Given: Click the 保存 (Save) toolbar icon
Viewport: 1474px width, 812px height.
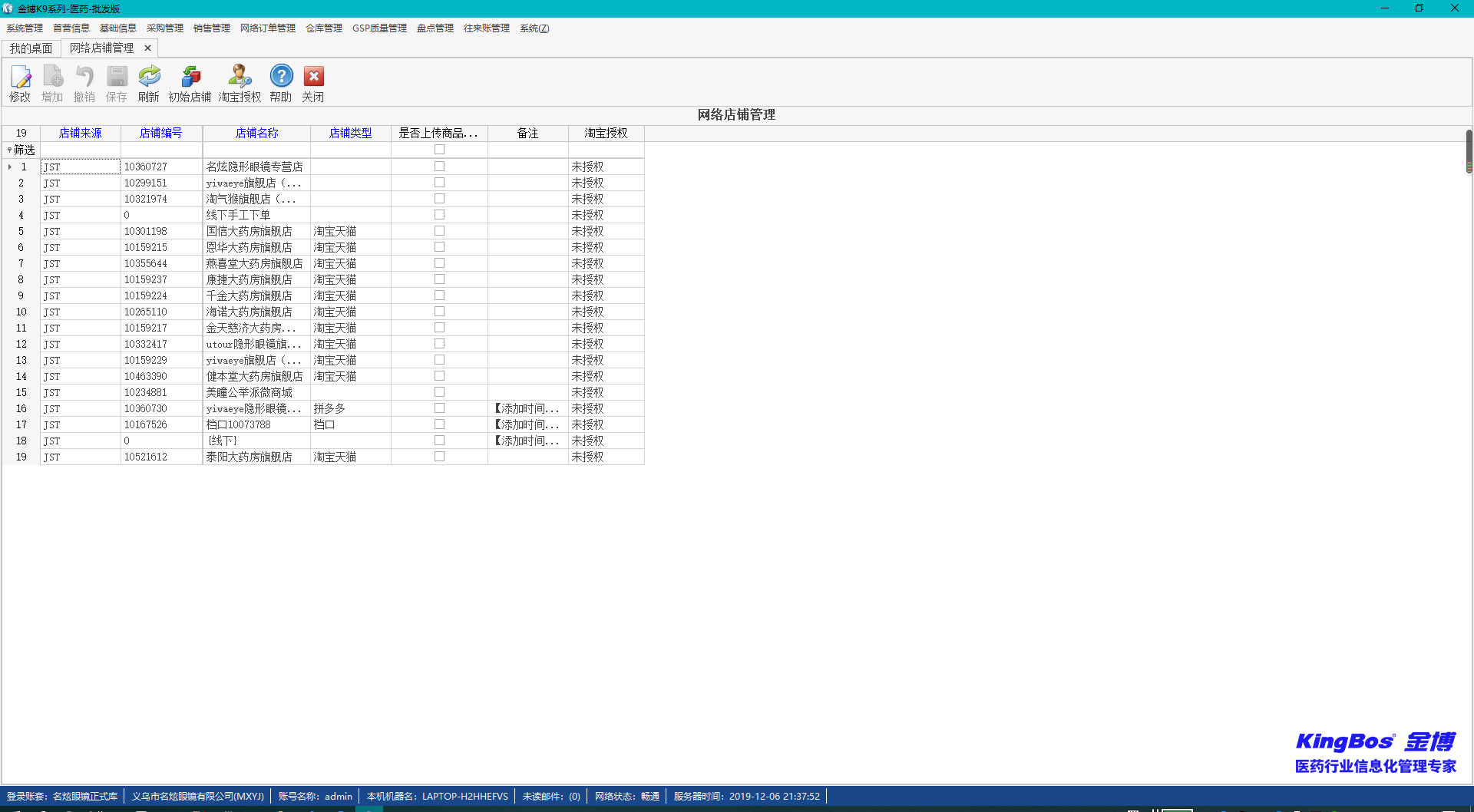Looking at the screenshot, I should [x=117, y=78].
